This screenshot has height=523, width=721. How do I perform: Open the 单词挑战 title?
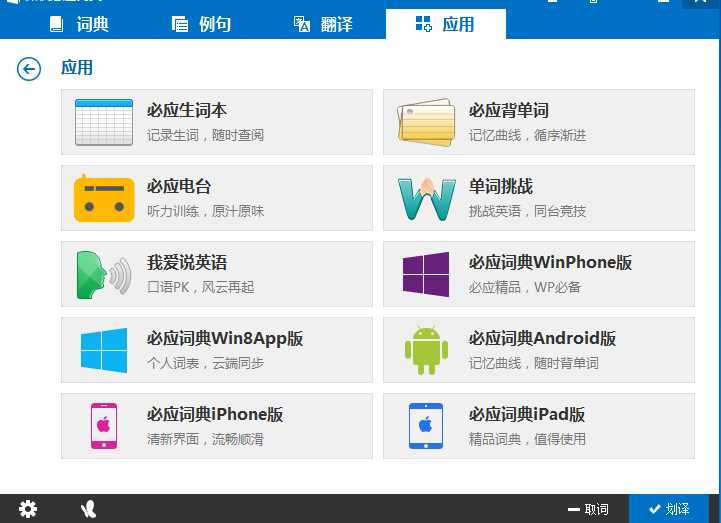[501, 186]
